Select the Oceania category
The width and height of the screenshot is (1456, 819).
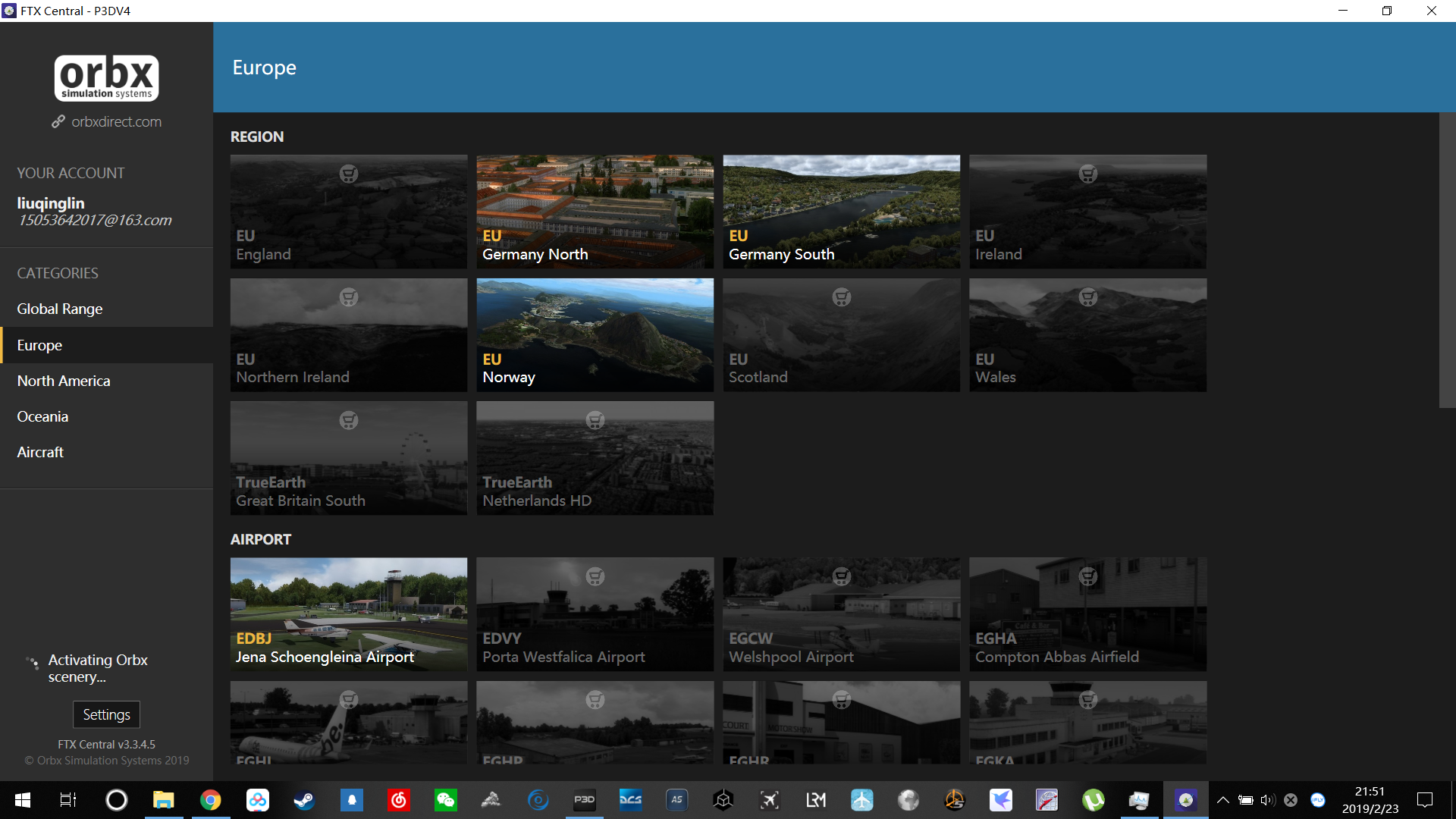[106, 416]
